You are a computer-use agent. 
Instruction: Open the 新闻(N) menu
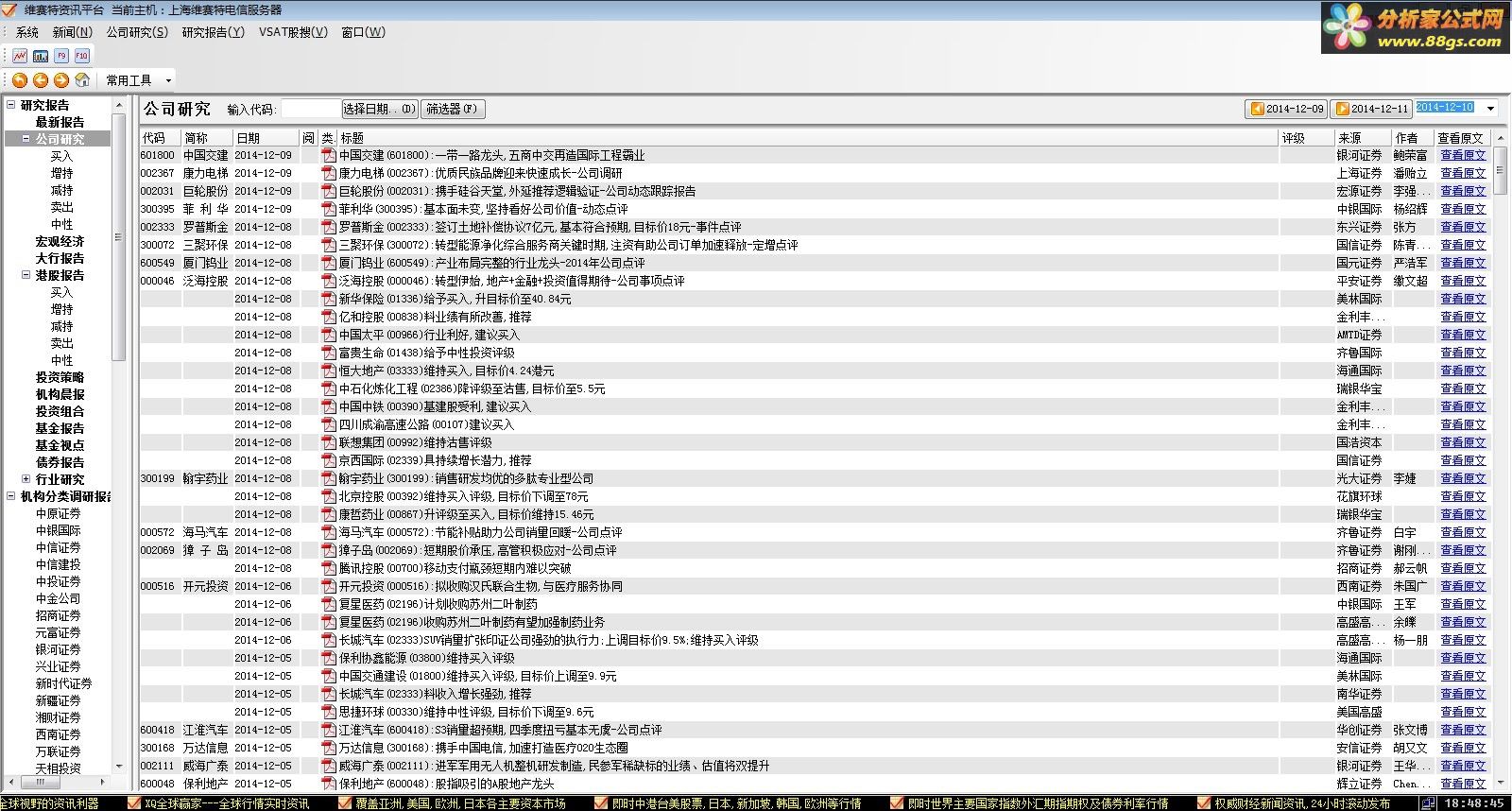pos(72,32)
